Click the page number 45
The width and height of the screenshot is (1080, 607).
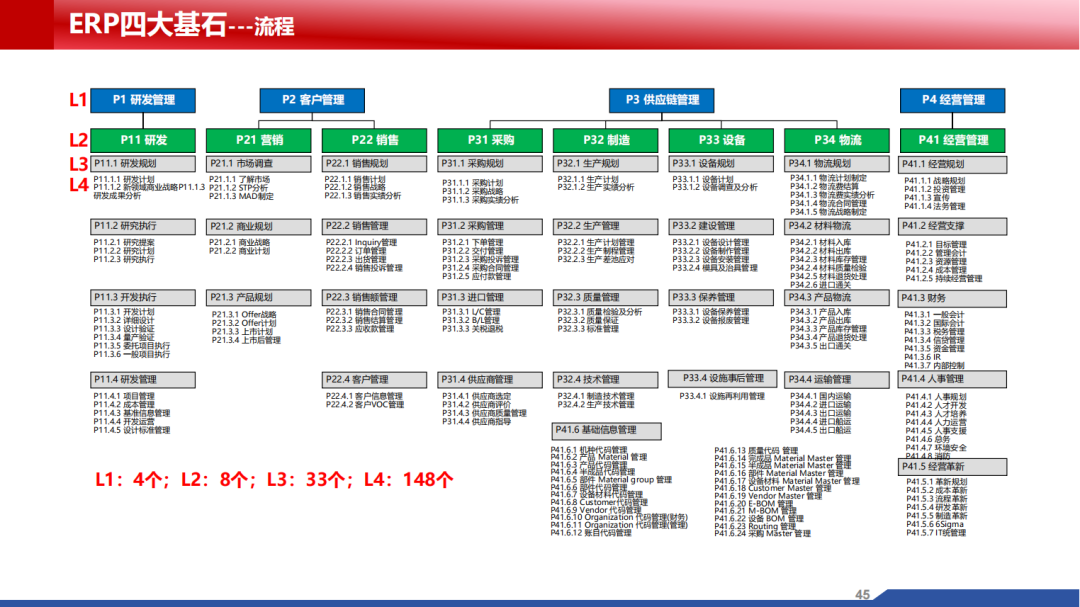click(862, 595)
